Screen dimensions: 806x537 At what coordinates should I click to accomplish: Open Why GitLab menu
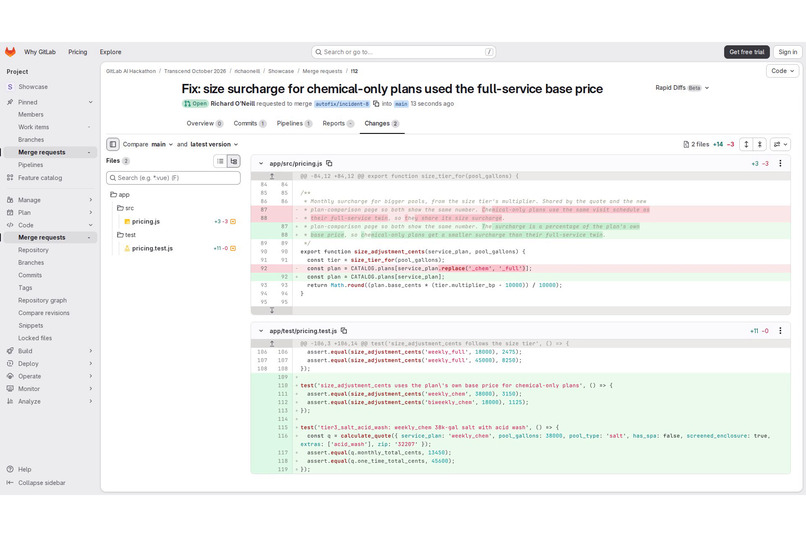[x=40, y=52]
